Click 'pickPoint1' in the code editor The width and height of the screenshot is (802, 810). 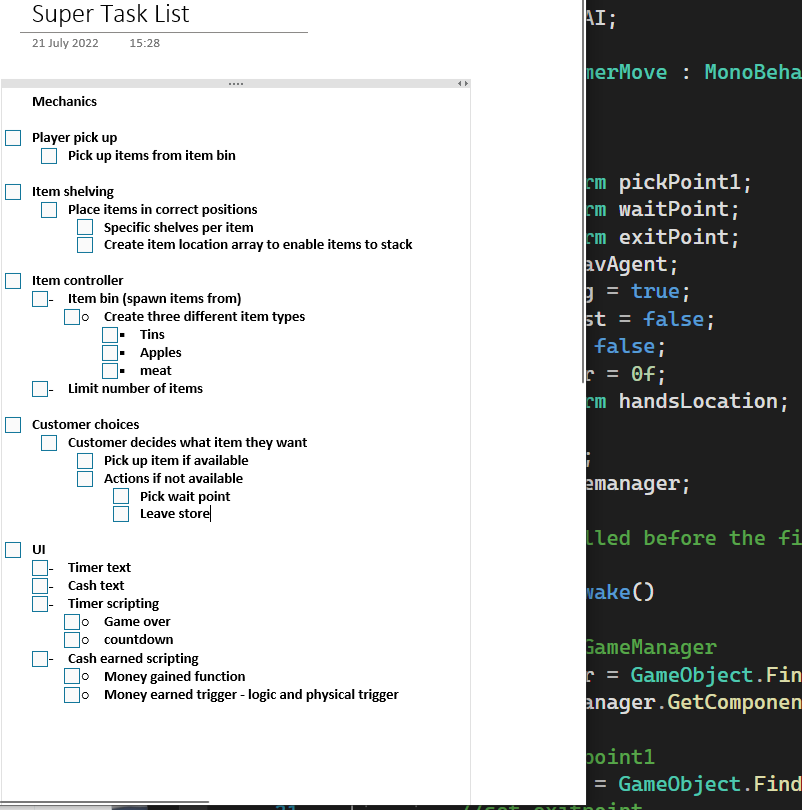click(679, 182)
